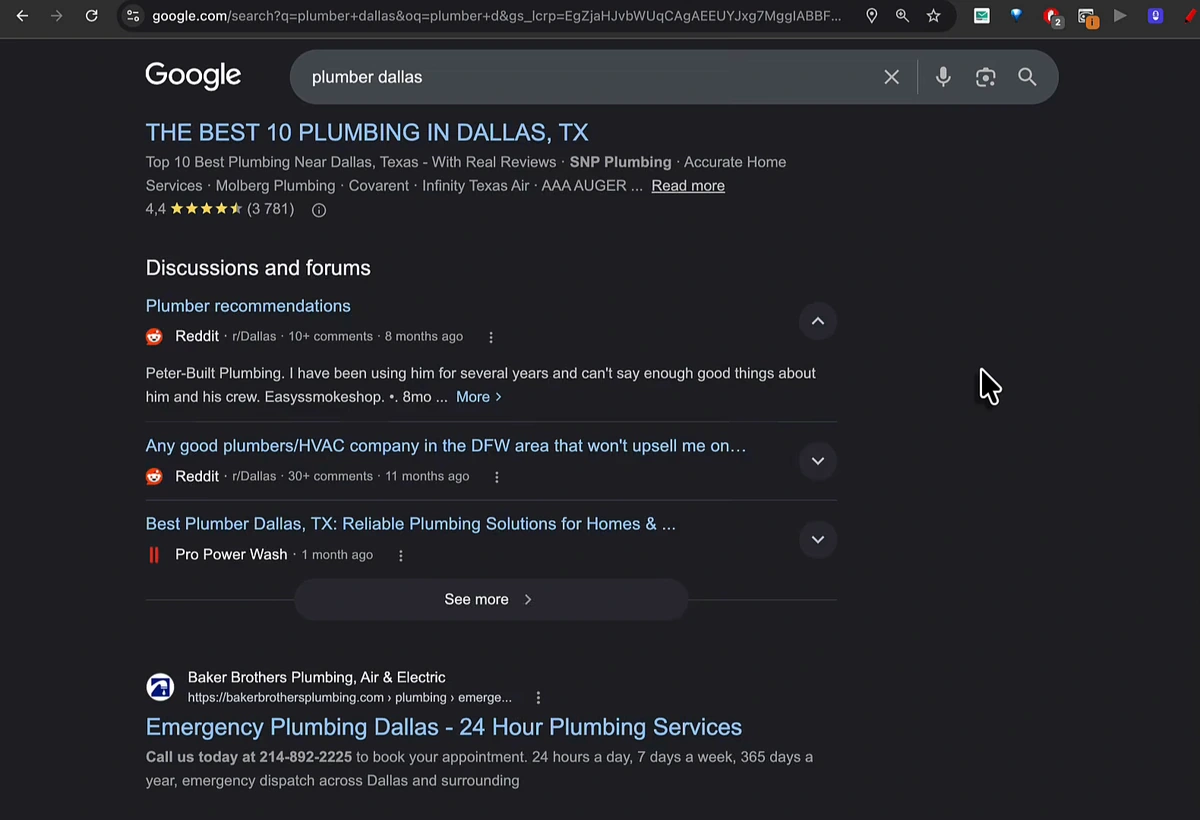Click in the plumber dallas search field

pos(590,77)
